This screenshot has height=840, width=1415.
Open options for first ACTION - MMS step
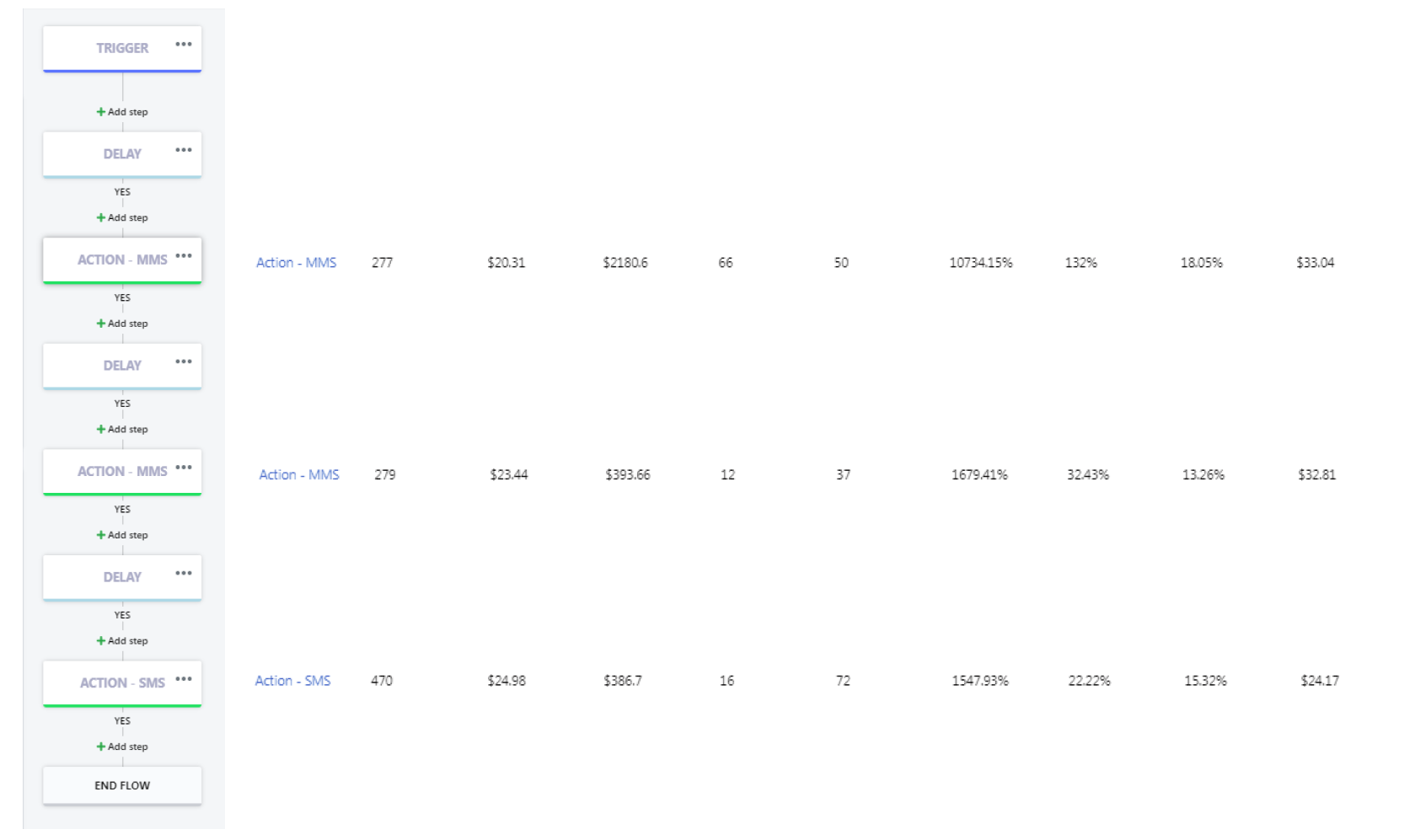[184, 255]
